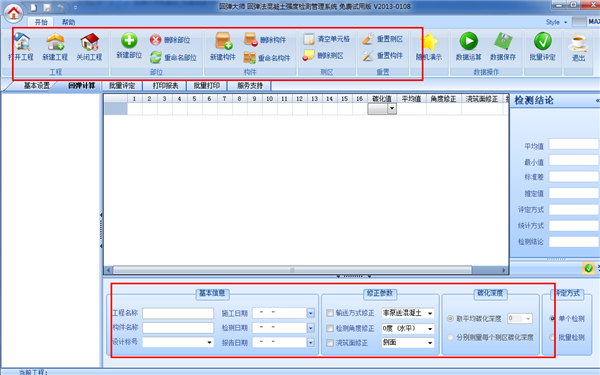Open the 施工日期 date picker arrow
The width and height of the screenshot is (600, 375).
(310, 313)
